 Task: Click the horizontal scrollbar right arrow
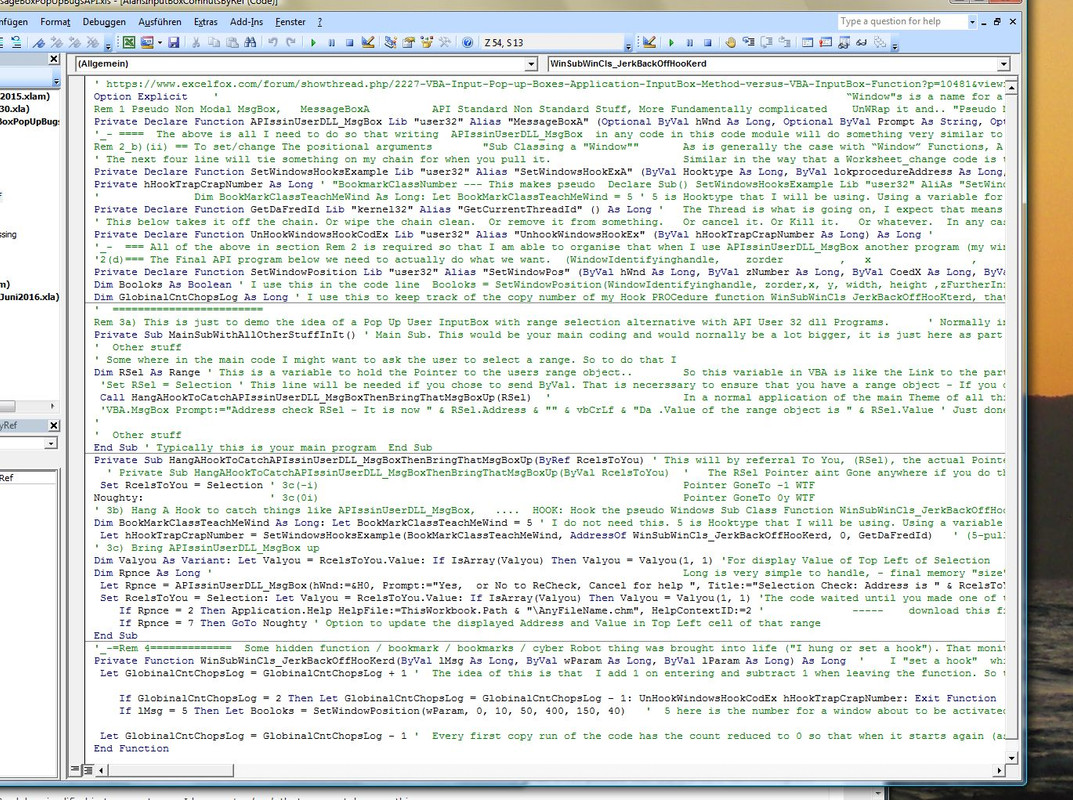[999, 771]
